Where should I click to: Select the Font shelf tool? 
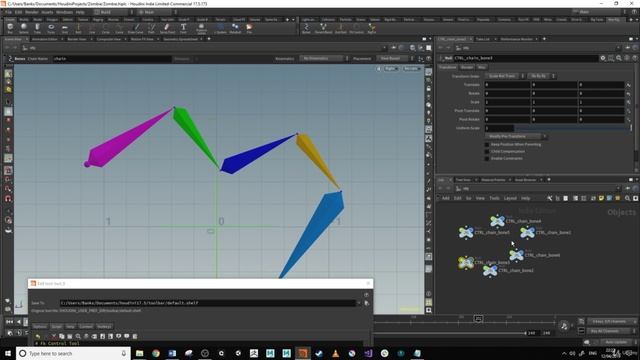tap(183, 28)
